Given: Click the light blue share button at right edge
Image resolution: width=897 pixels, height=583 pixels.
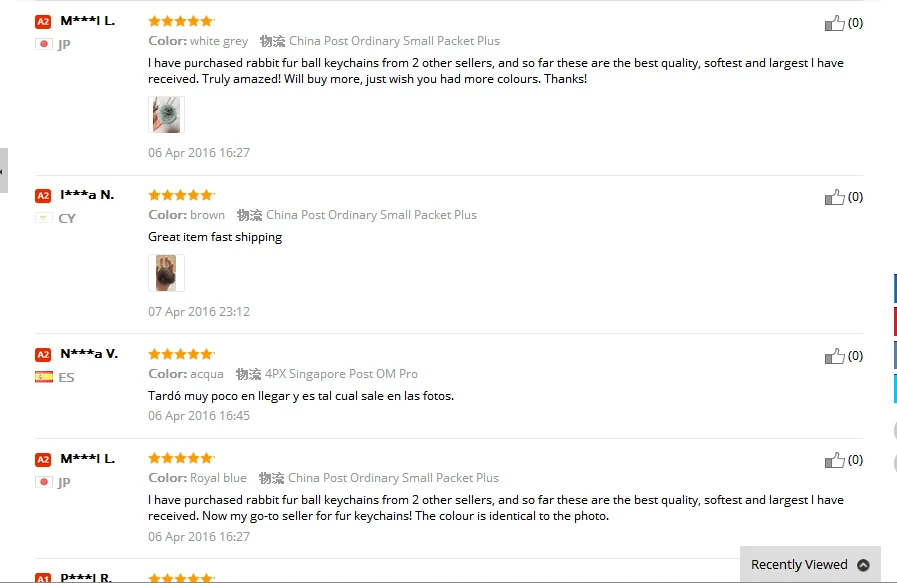Looking at the screenshot, I should click(x=894, y=388).
